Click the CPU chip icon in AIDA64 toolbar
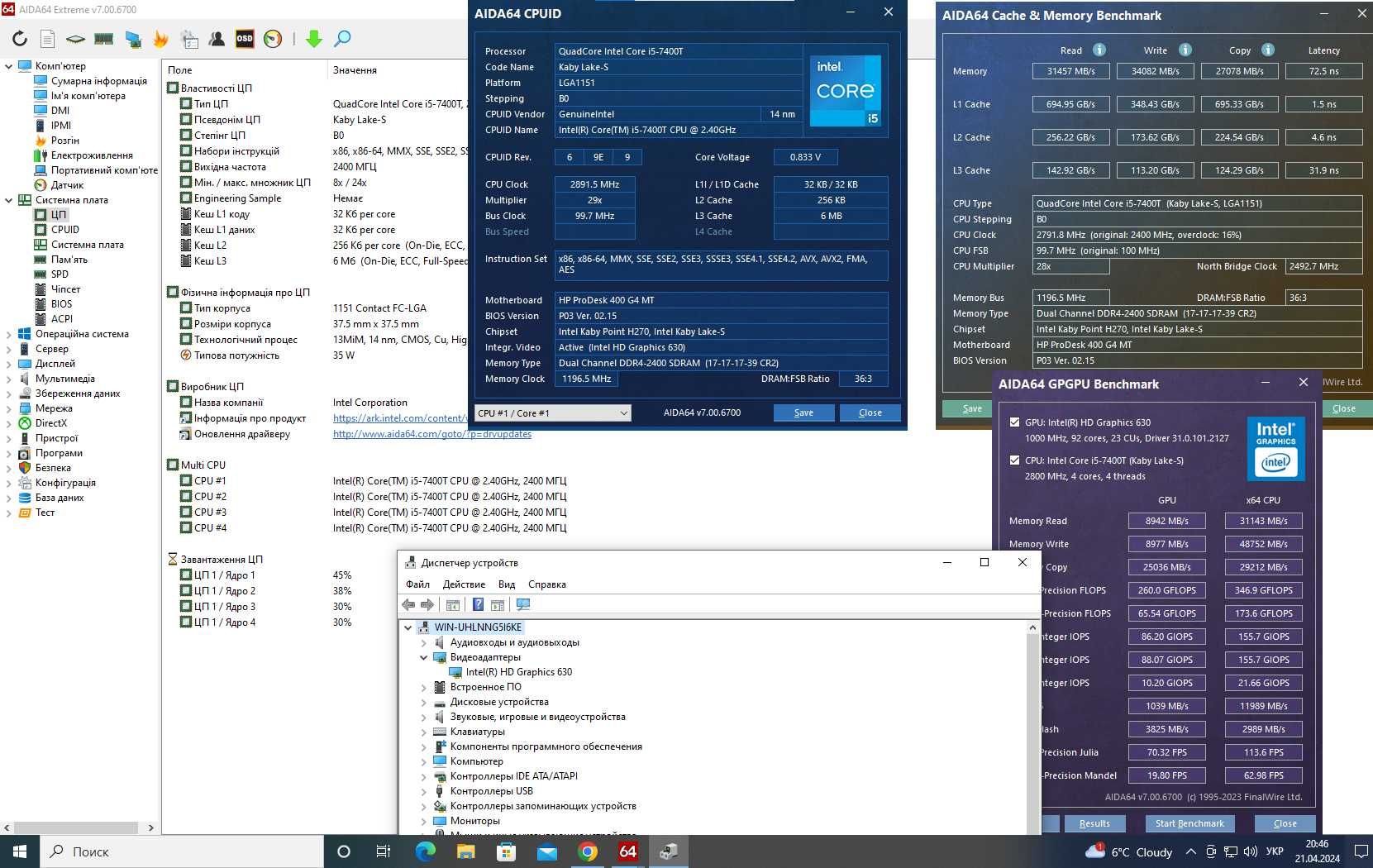 pos(75,38)
